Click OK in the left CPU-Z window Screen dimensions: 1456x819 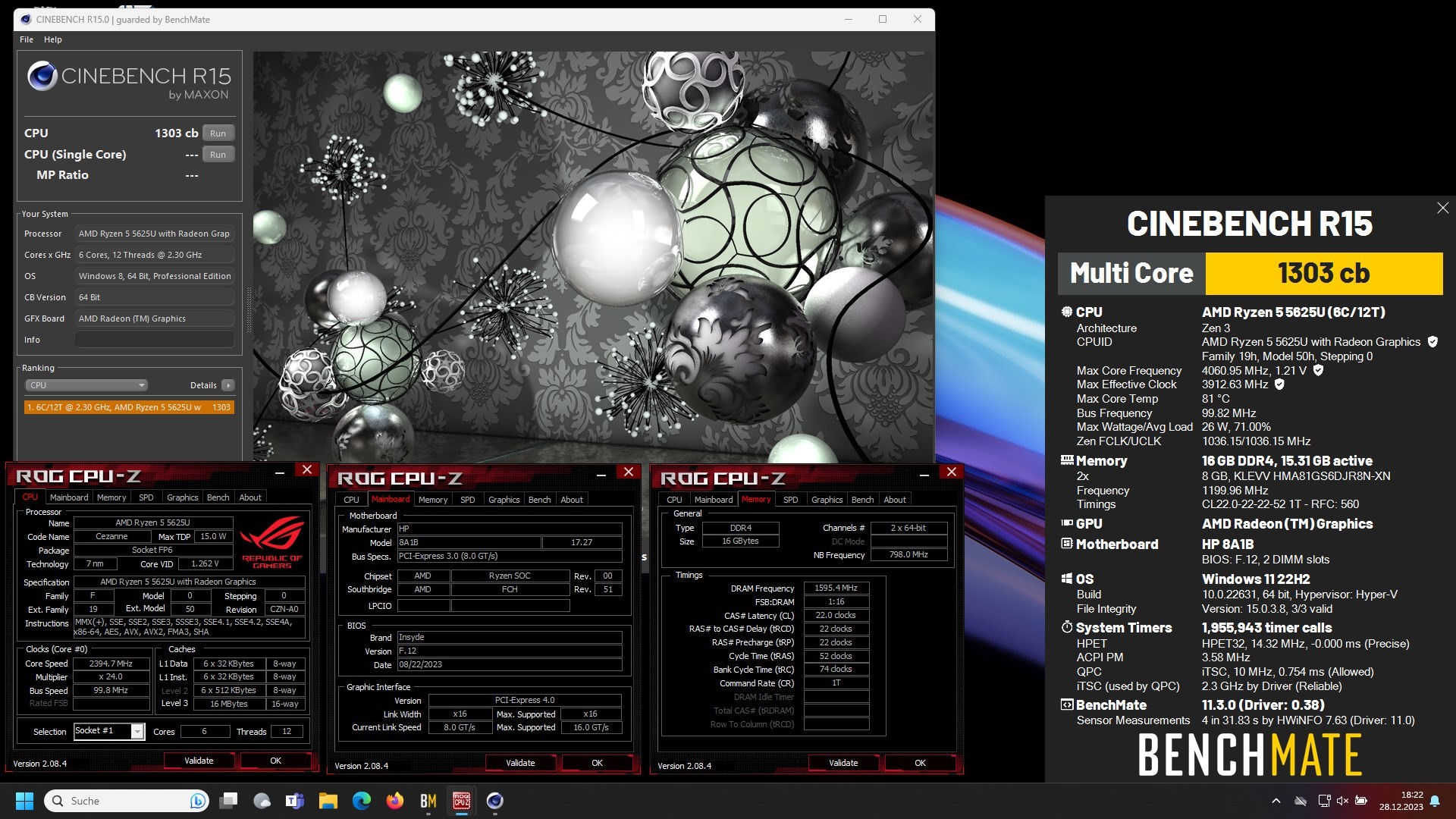tap(275, 761)
